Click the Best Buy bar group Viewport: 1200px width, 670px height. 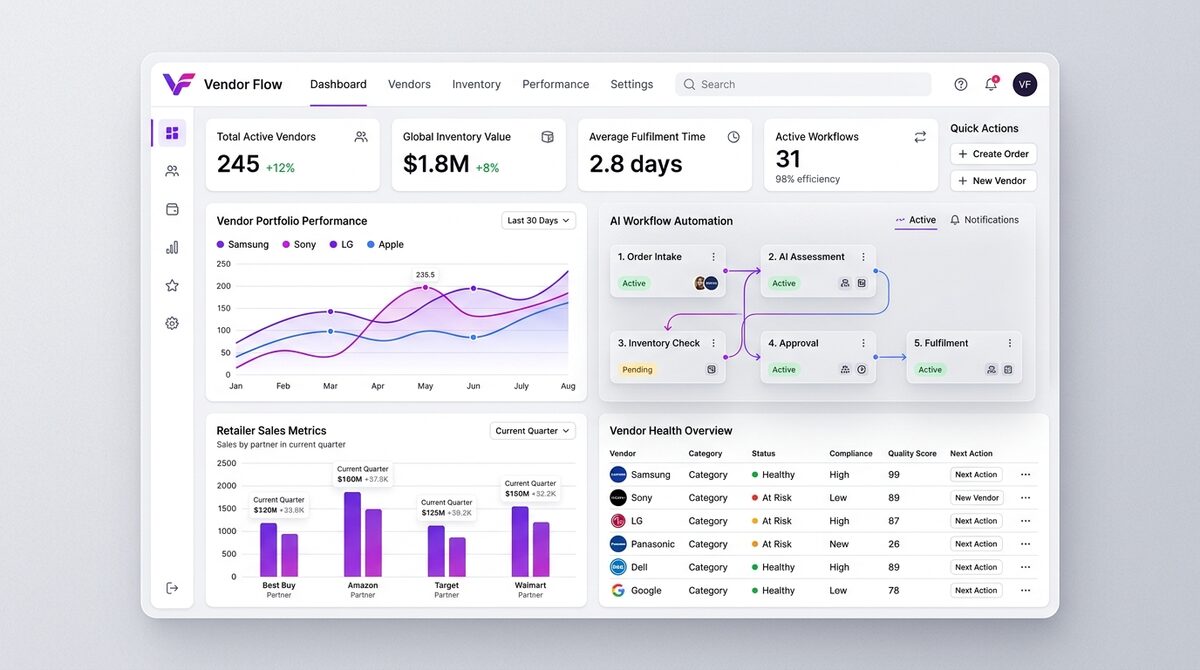coord(279,549)
